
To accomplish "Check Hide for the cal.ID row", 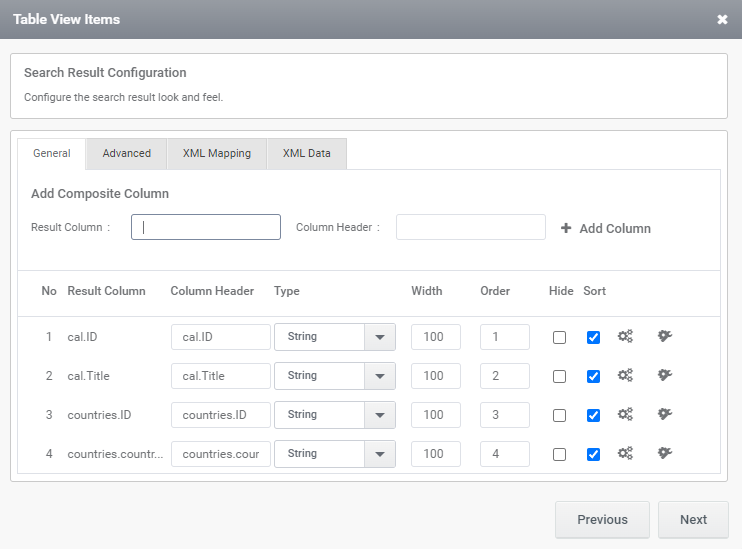I will click(x=559, y=337).
